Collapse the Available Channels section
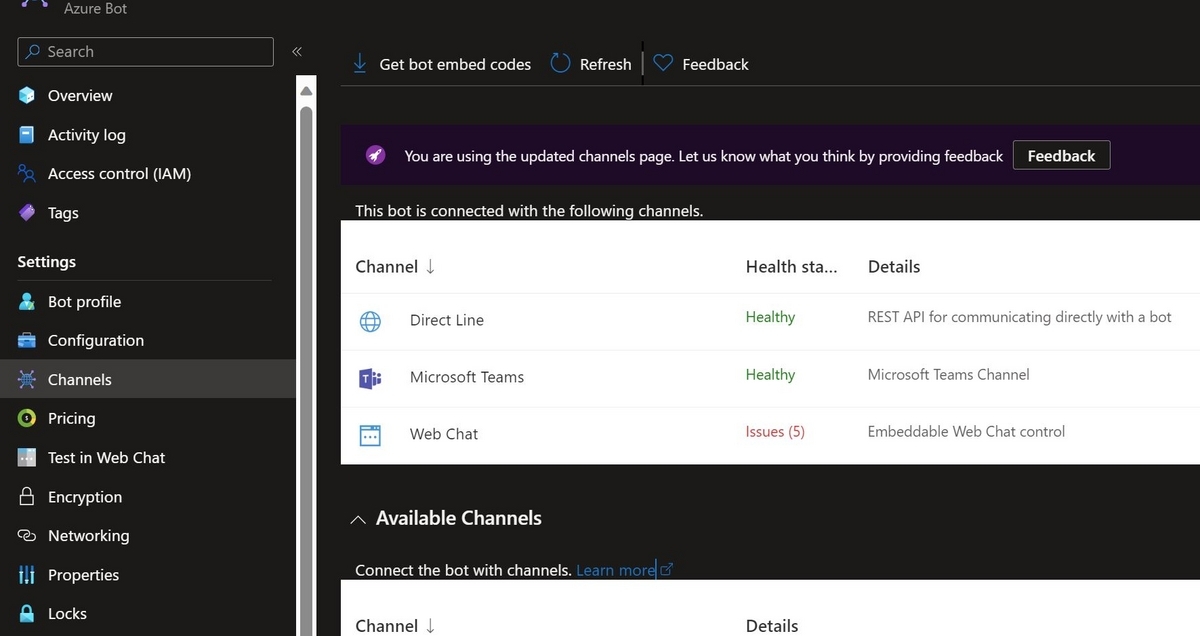The height and width of the screenshot is (636, 1200). coord(358,520)
